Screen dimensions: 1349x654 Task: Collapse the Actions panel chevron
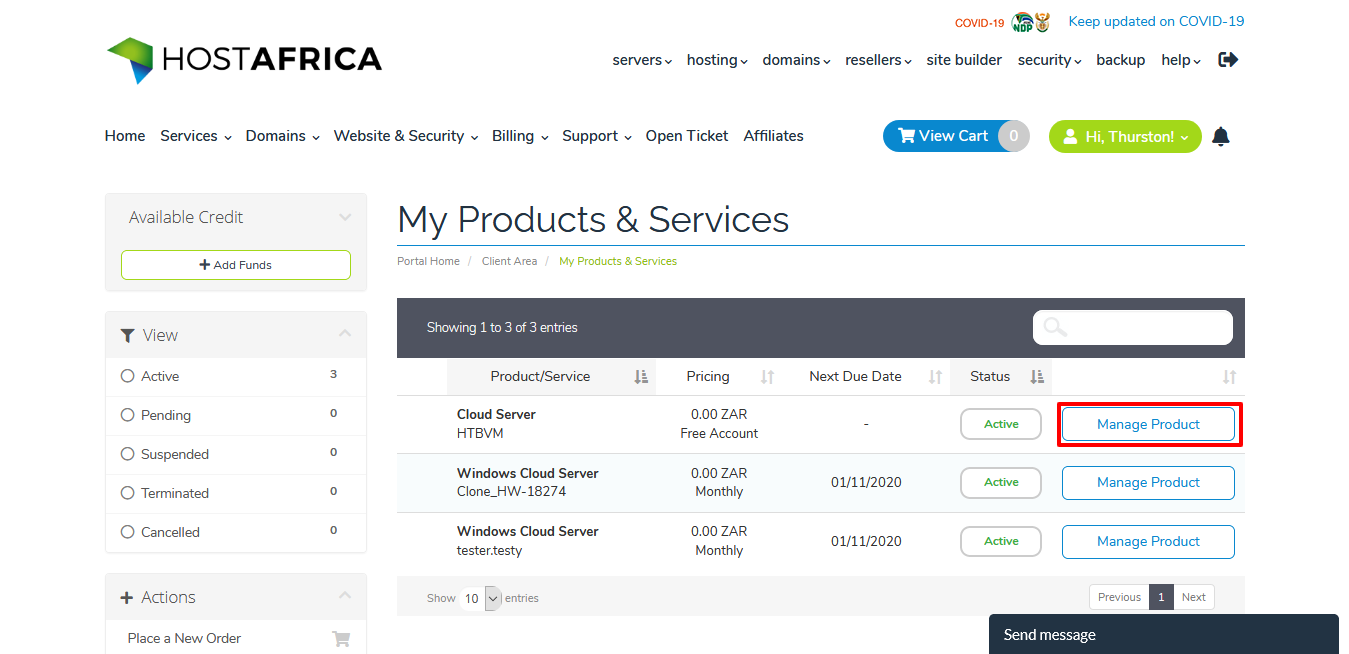(x=345, y=596)
